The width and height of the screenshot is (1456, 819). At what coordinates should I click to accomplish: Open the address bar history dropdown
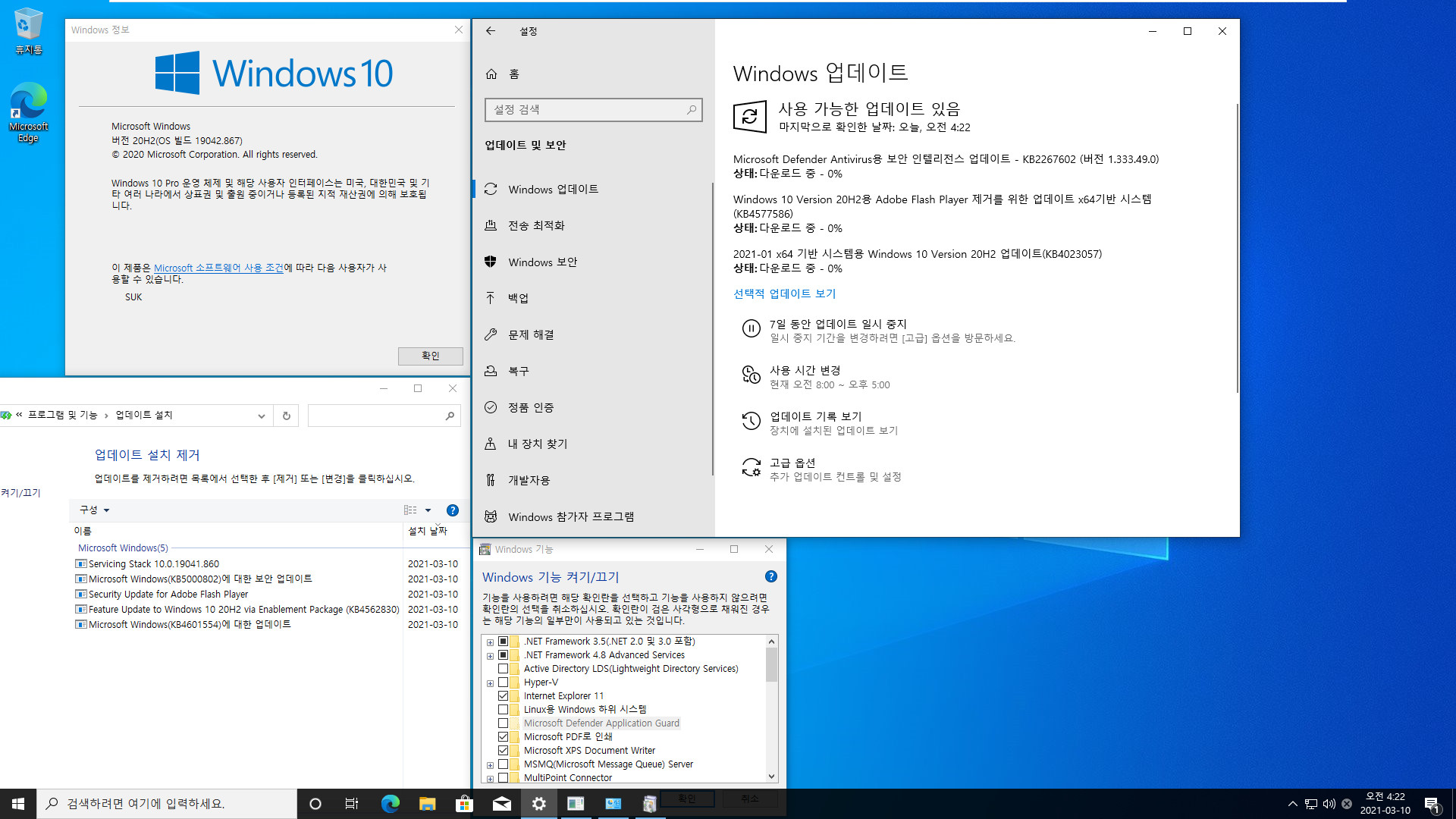click(x=261, y=416)
